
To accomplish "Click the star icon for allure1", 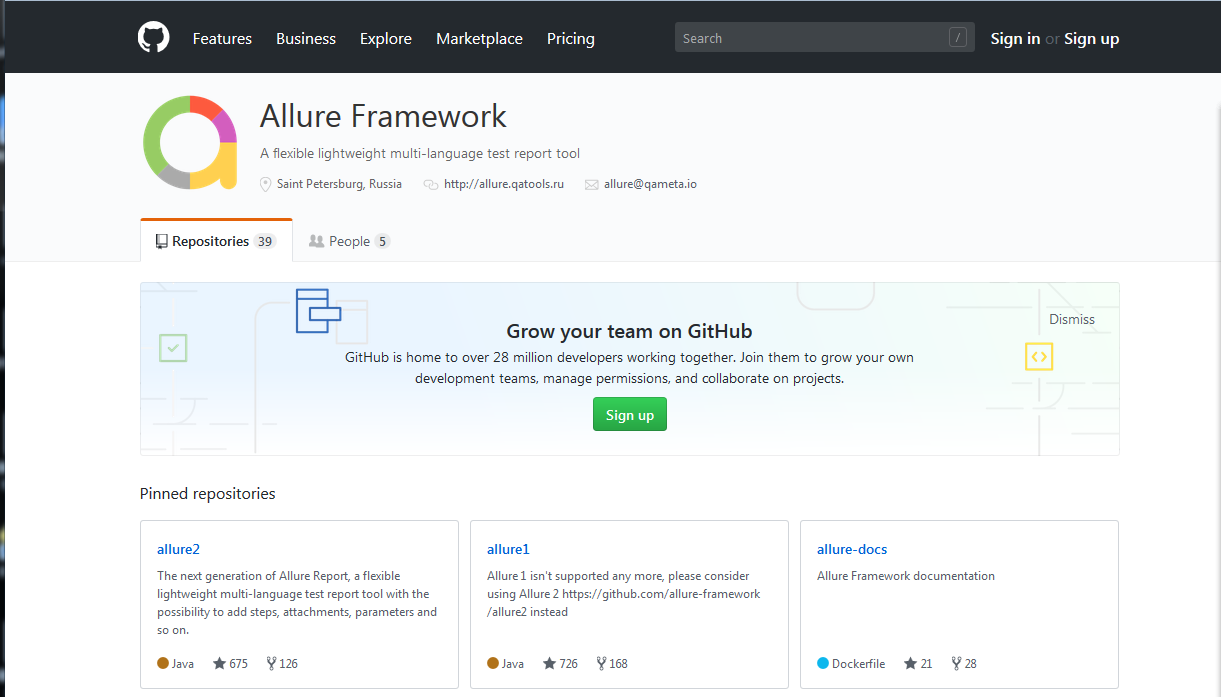I will (549, 663).
